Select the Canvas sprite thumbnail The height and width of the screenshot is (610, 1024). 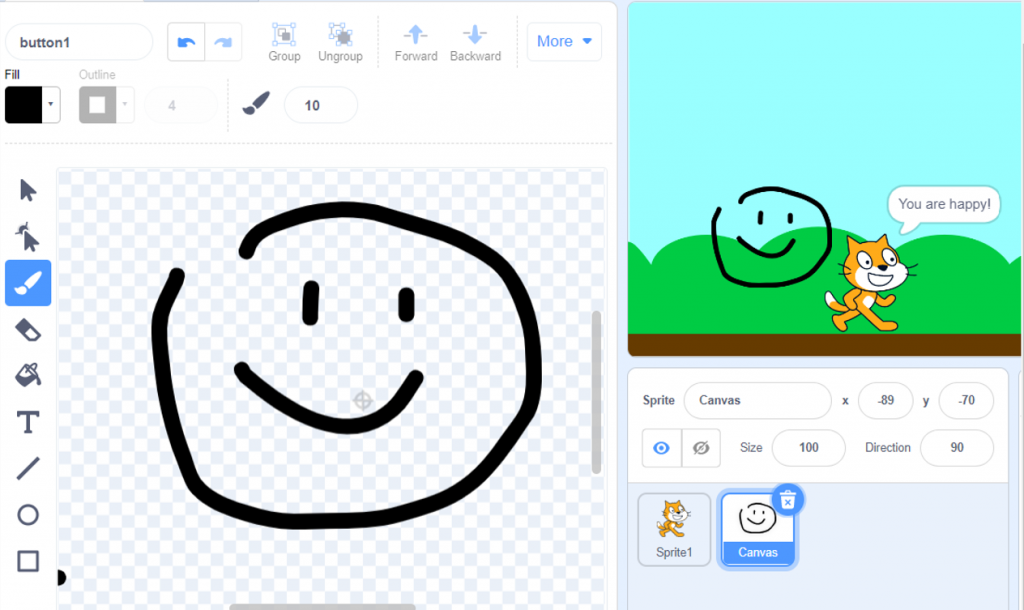[x=758, y=530]
